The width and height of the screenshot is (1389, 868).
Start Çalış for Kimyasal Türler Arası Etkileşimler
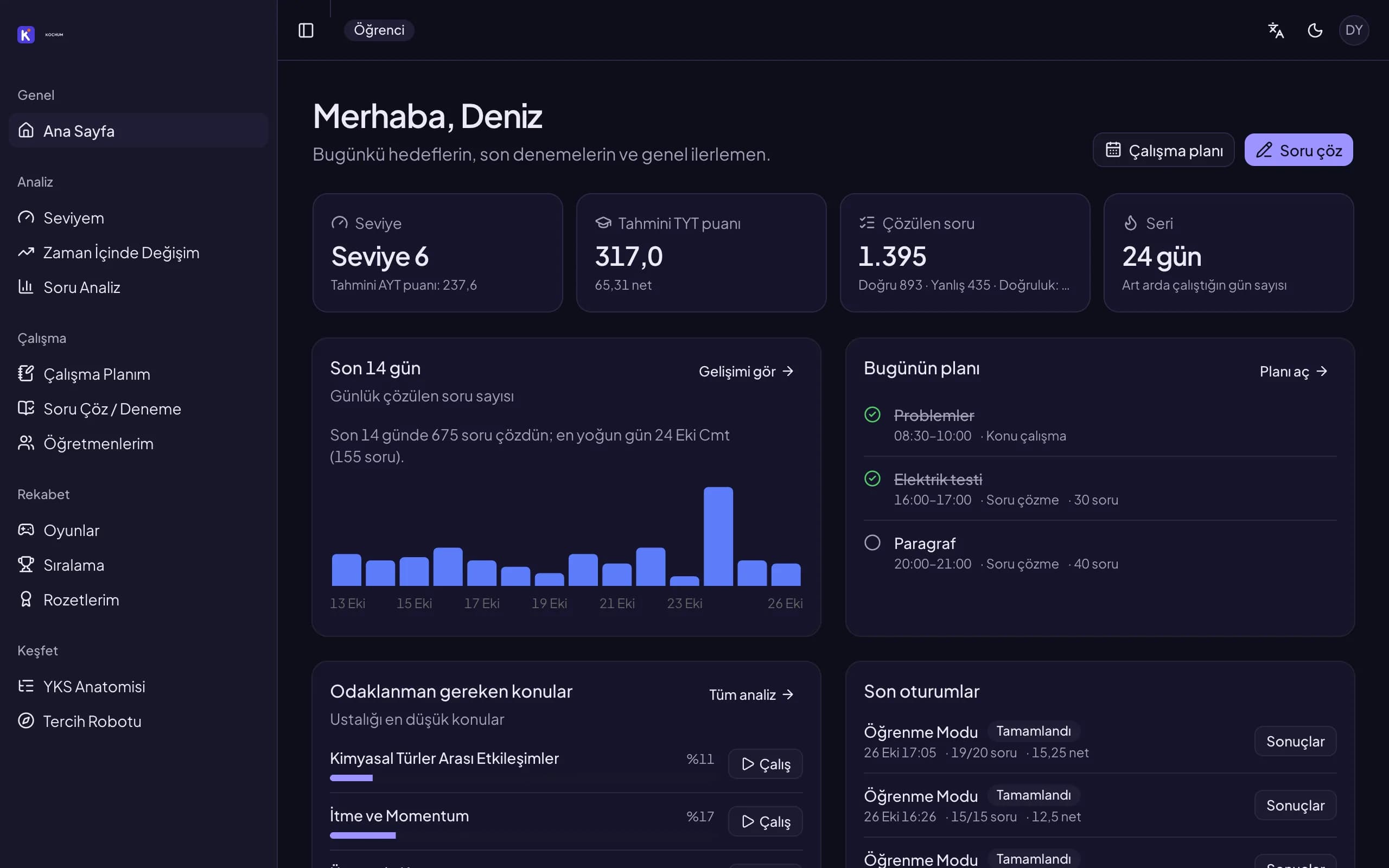click(765, 764)
